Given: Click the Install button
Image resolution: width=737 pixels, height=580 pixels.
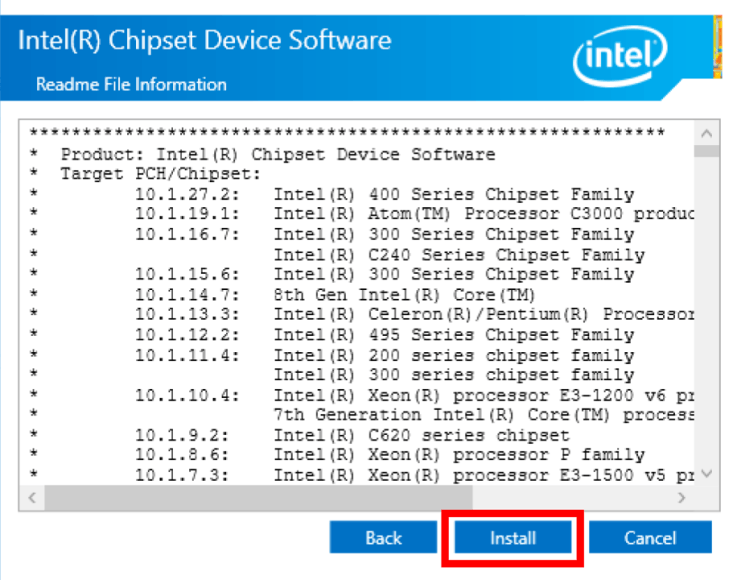Looking at the screenshot, I should coord(513,537).
